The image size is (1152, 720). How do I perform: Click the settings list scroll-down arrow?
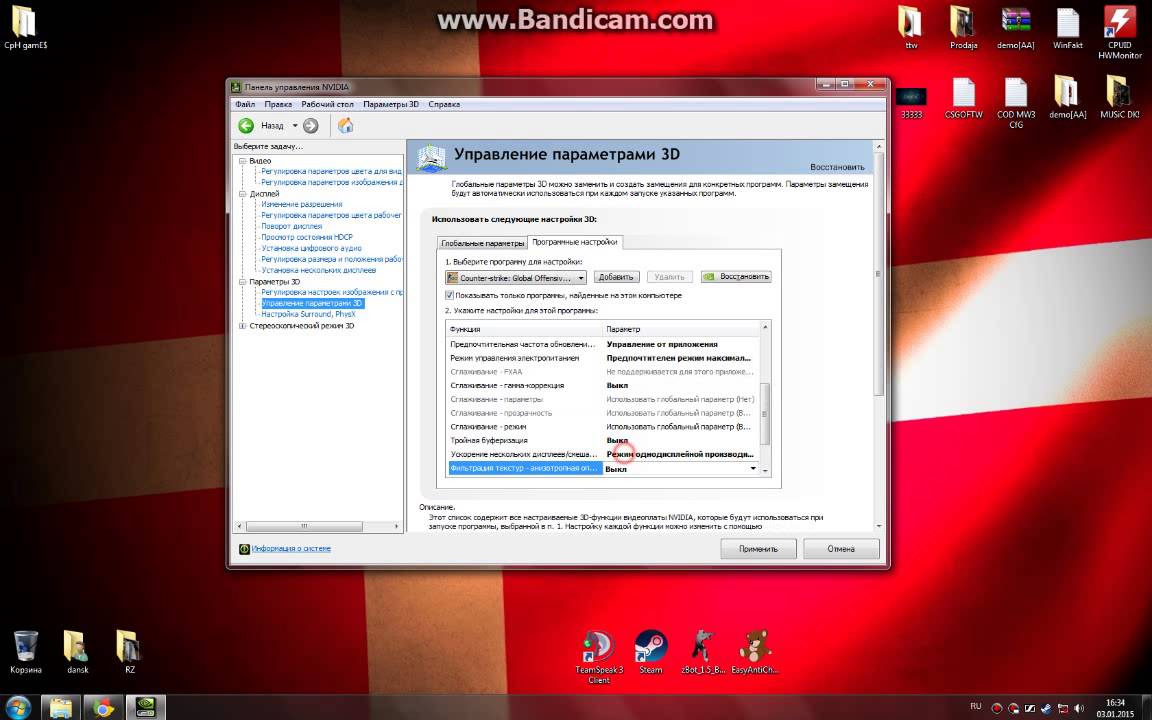(x=765, y=470)
